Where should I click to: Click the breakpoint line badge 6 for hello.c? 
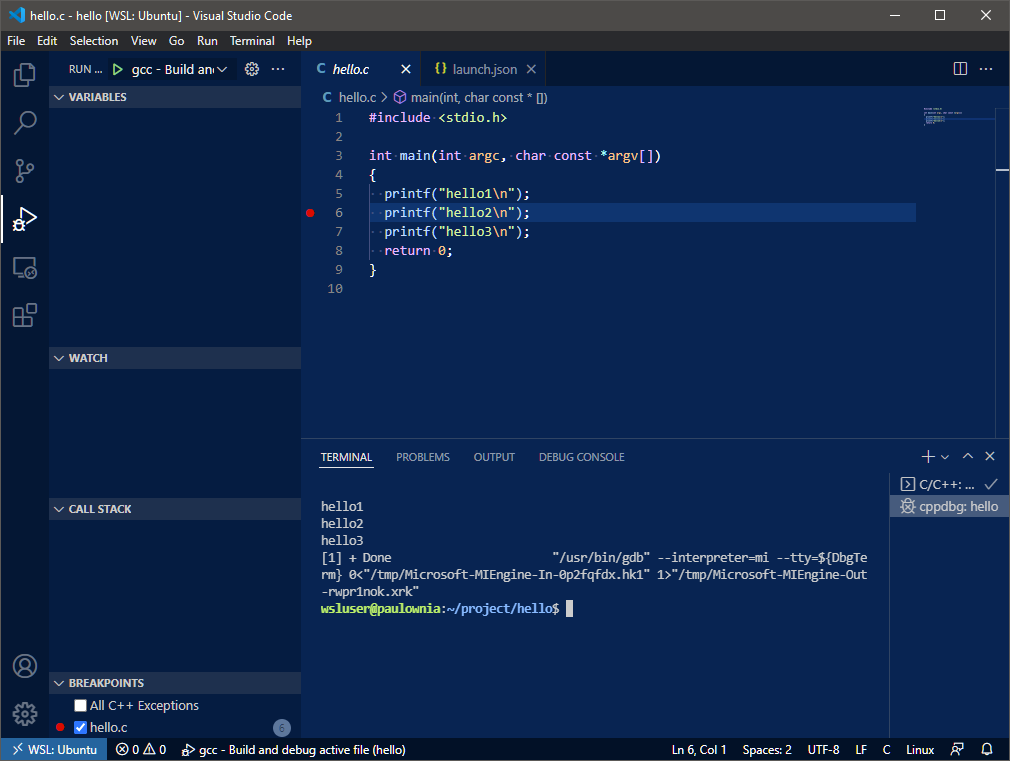point(281,727)
